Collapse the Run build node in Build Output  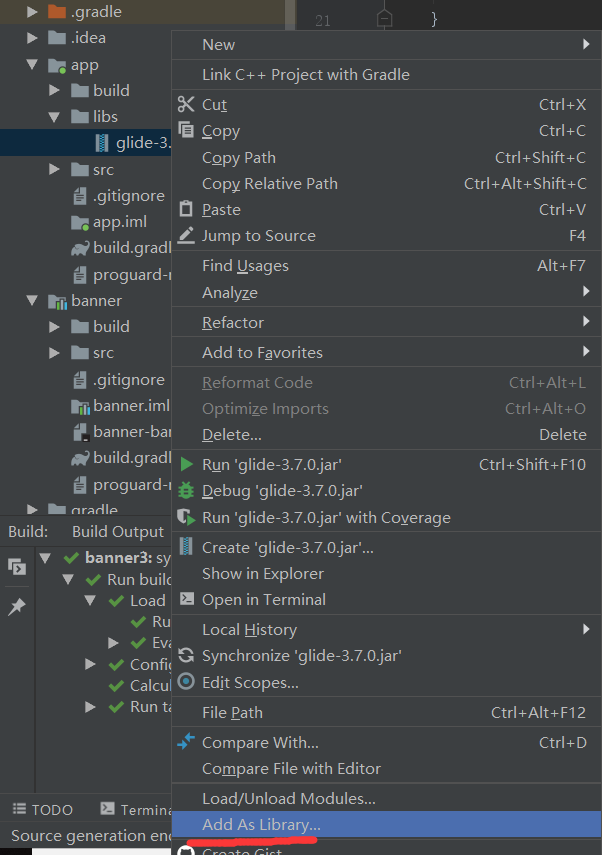(x=68, y=578)
